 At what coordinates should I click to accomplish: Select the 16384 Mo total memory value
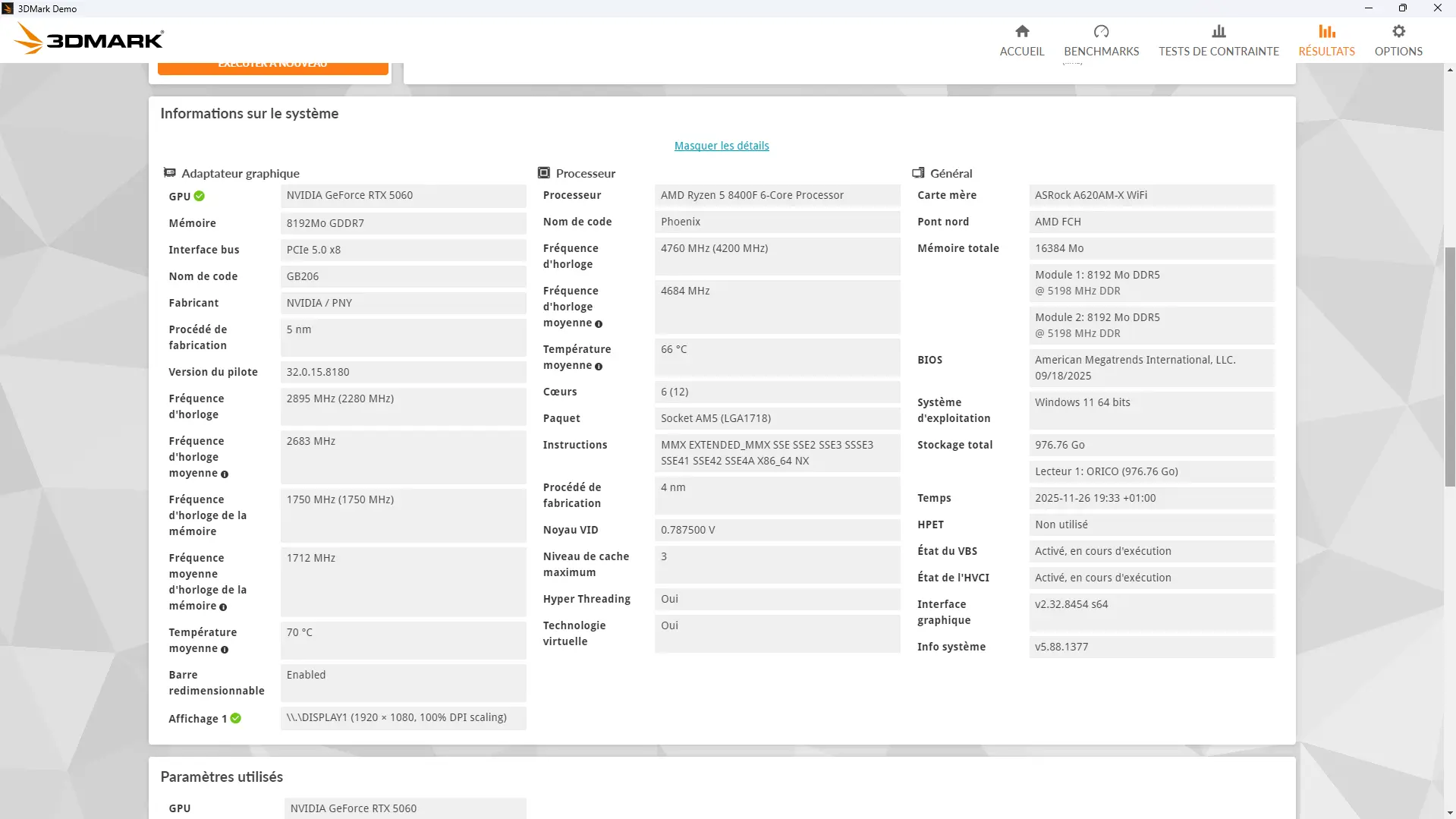tap(1152, 248)
